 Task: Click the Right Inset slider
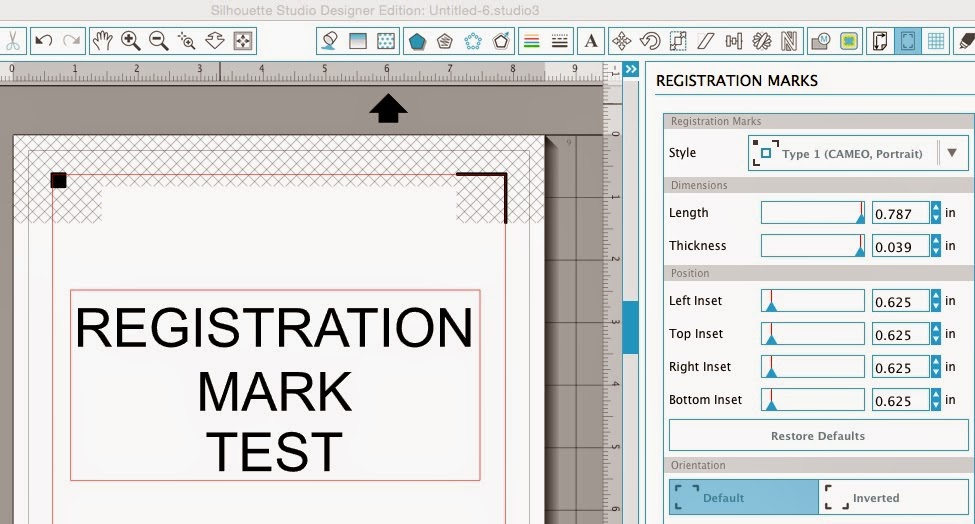[x=813, y=367]
